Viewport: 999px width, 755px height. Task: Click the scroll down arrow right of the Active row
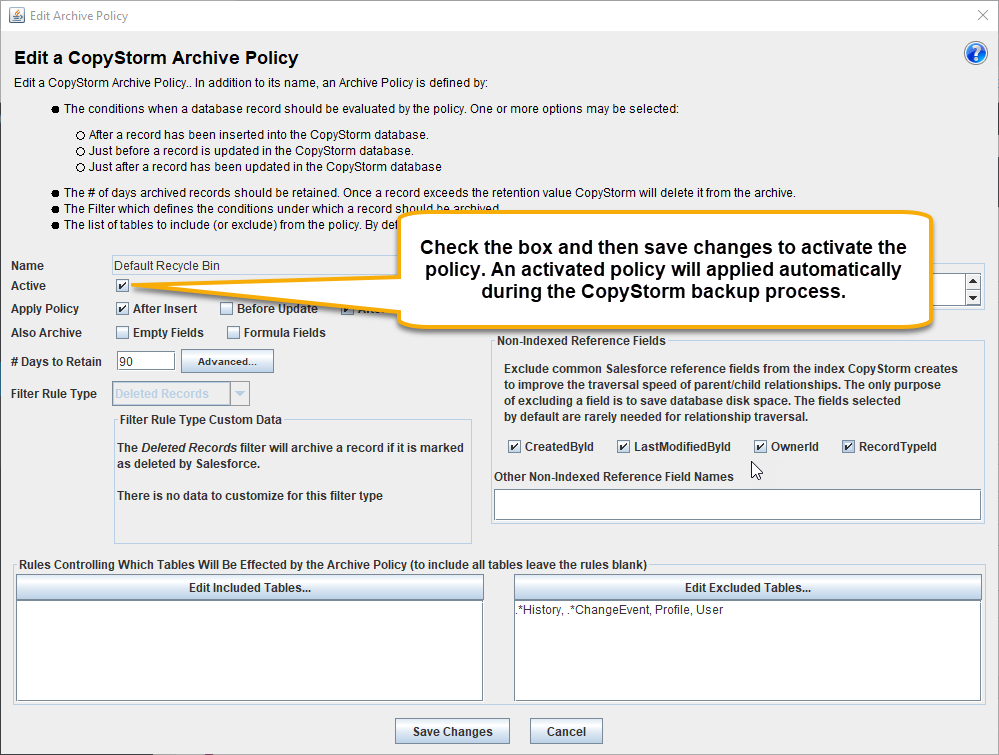(x=973, y=297)
